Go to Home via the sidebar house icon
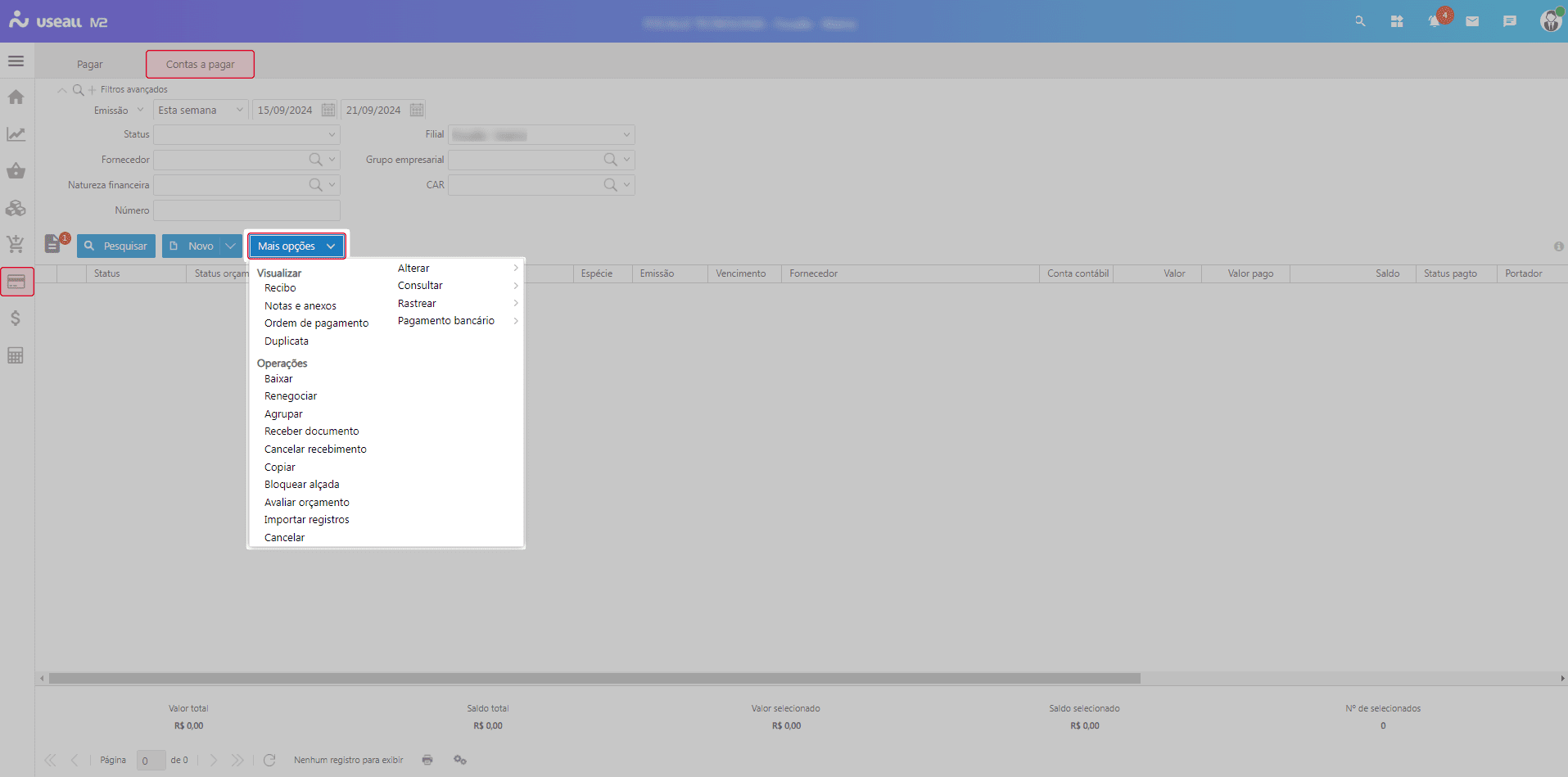Screen dimensions: 1568x777 pos(16,97)
